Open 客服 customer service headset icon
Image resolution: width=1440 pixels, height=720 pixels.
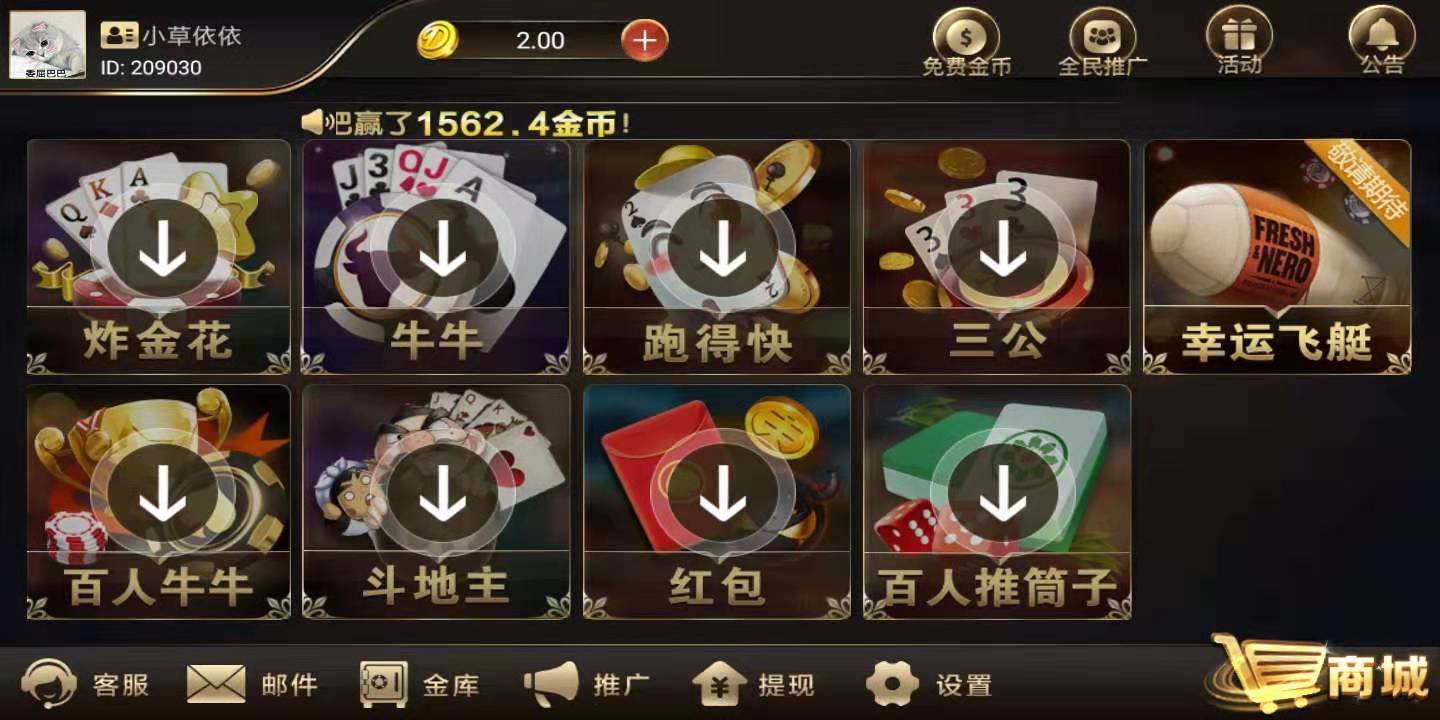(x=48, y=684)
